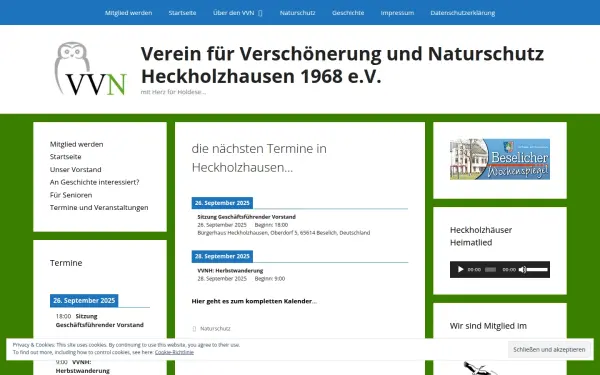
Task: Mute the Heimatlied audio player
Action: pos(522,269)
